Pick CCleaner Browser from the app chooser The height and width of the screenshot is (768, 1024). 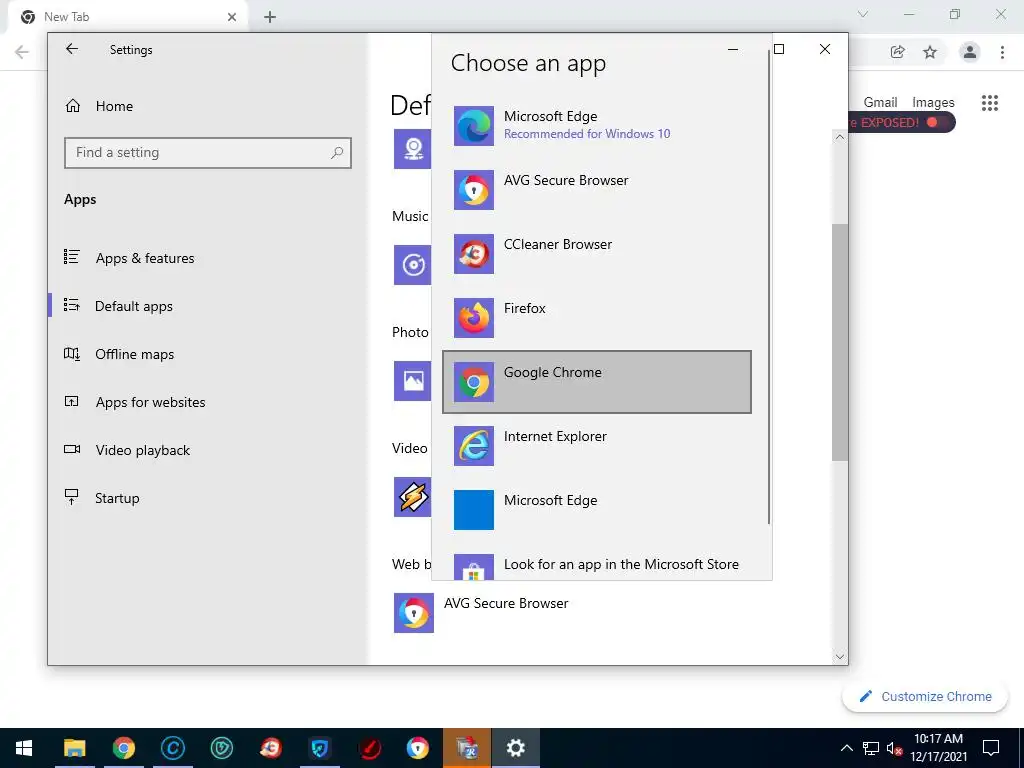coord(597,253)
